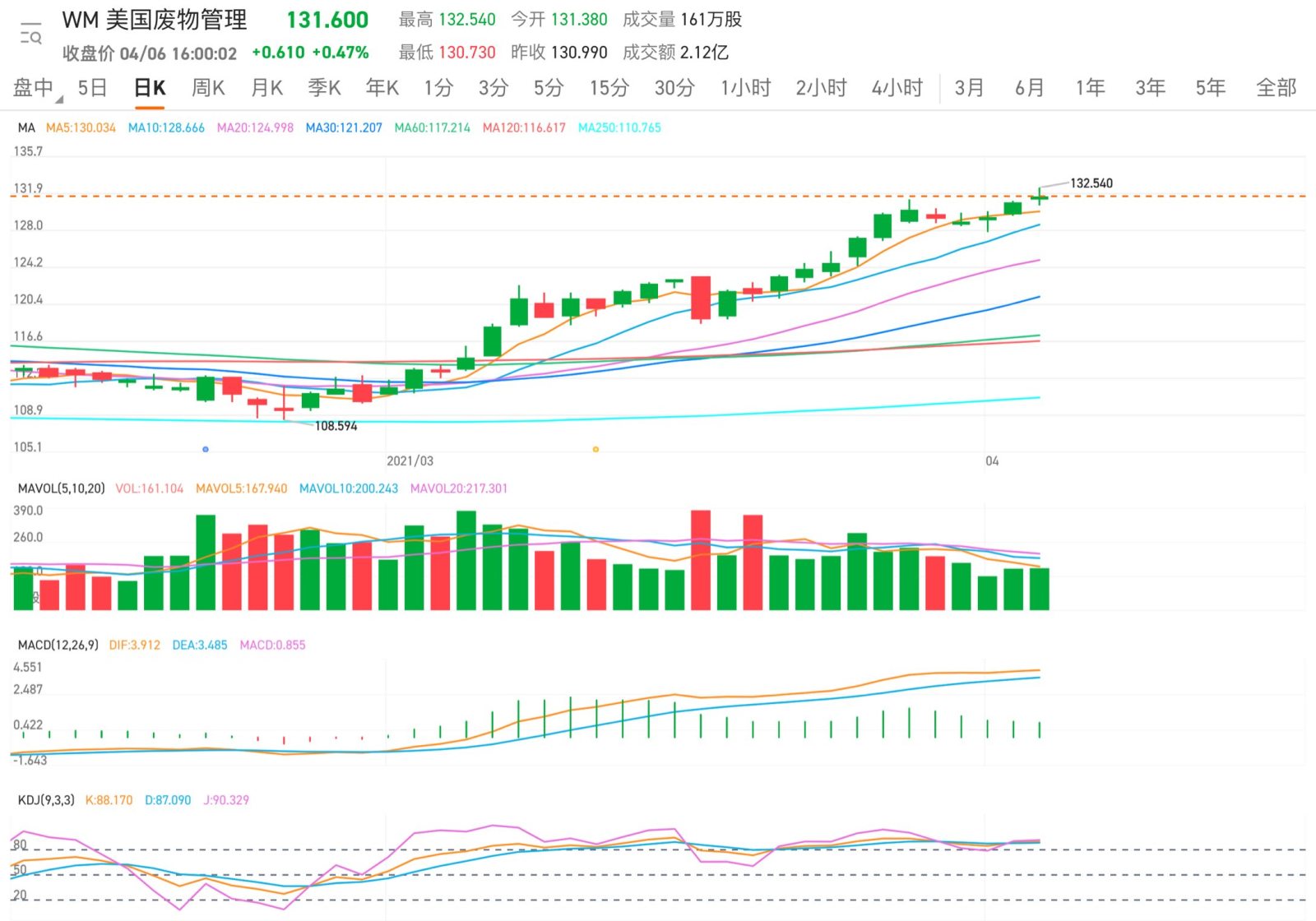Click the 最低 130.730 value
Viewport: 1316px width, 921px height.
point(447,53)
